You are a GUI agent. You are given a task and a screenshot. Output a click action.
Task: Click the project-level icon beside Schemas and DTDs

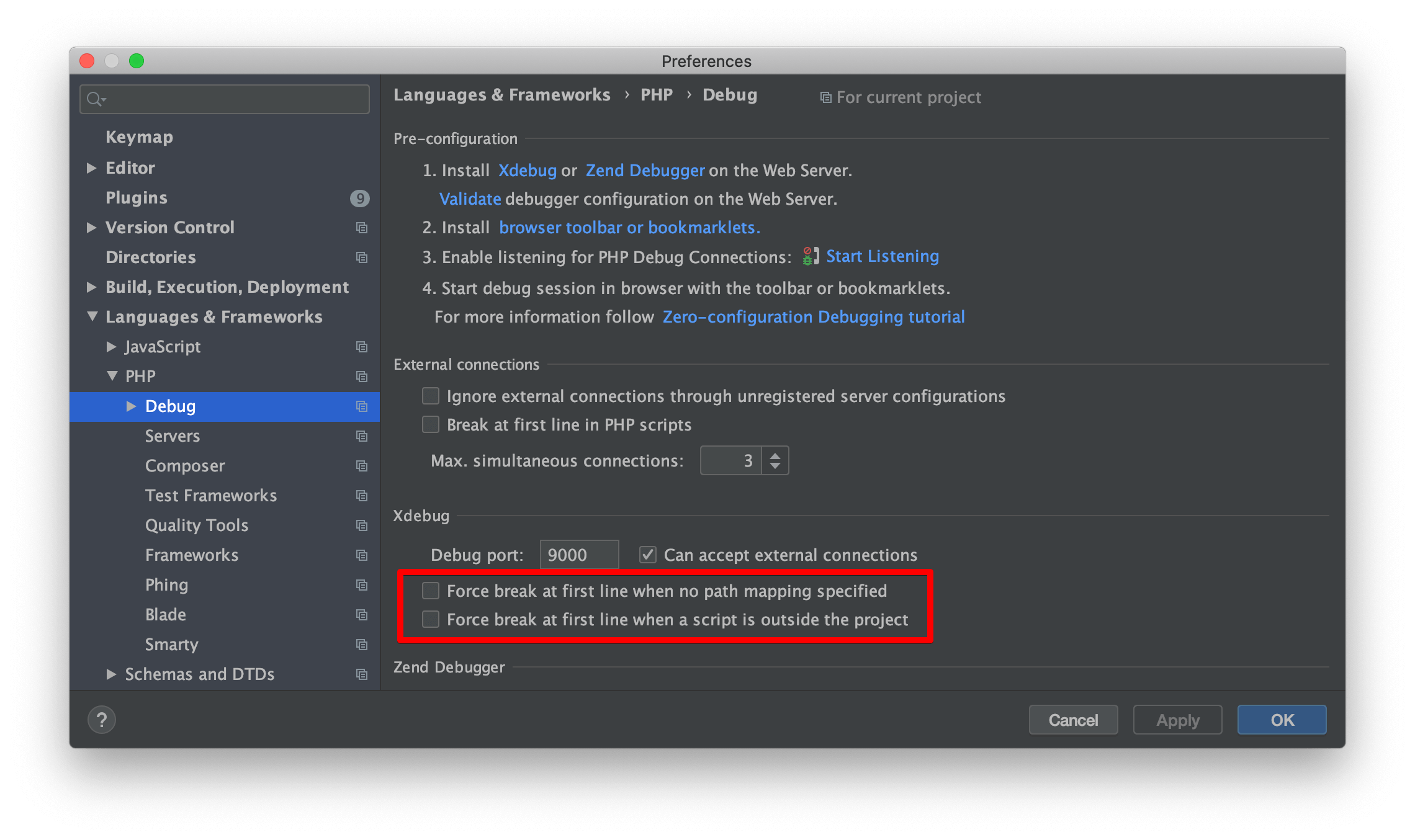pyautogui.click(x=362, y=674)
